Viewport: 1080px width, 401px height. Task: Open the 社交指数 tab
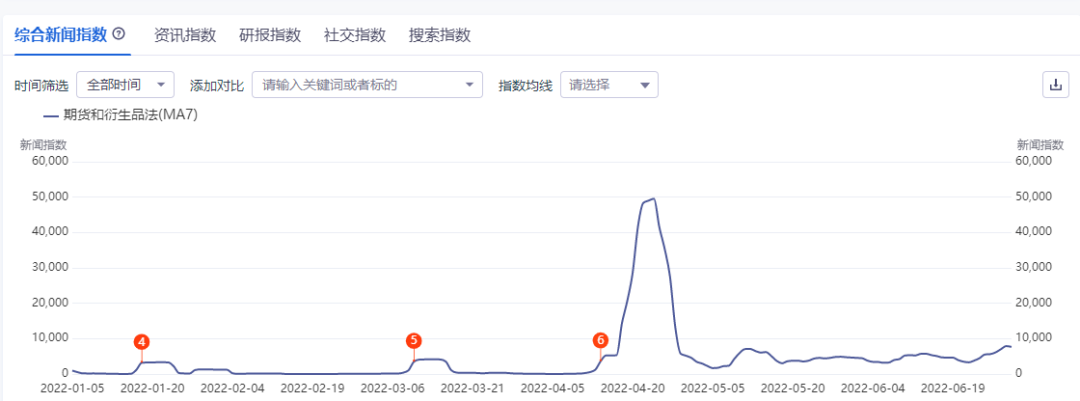[x=355, y=35]
